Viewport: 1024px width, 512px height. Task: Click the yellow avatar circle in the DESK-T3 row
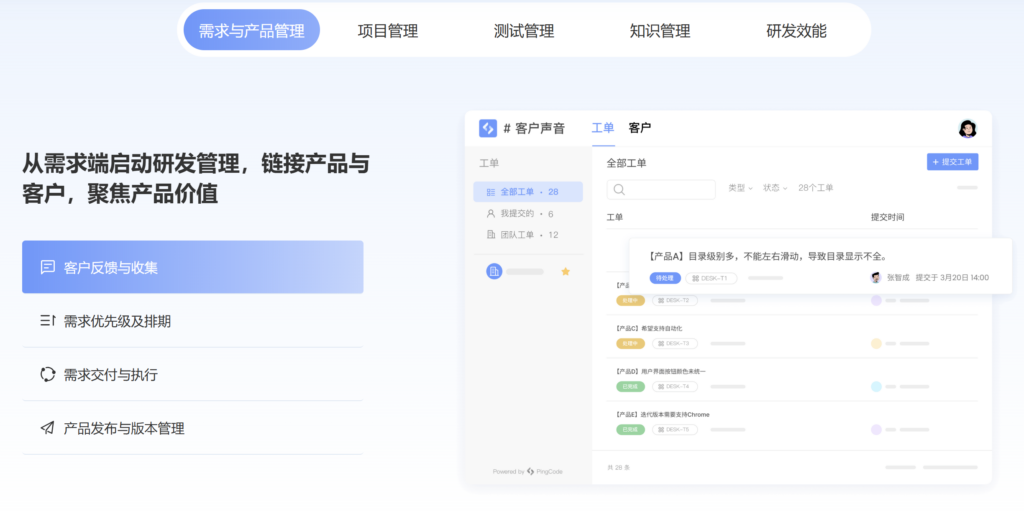point(876,344)
